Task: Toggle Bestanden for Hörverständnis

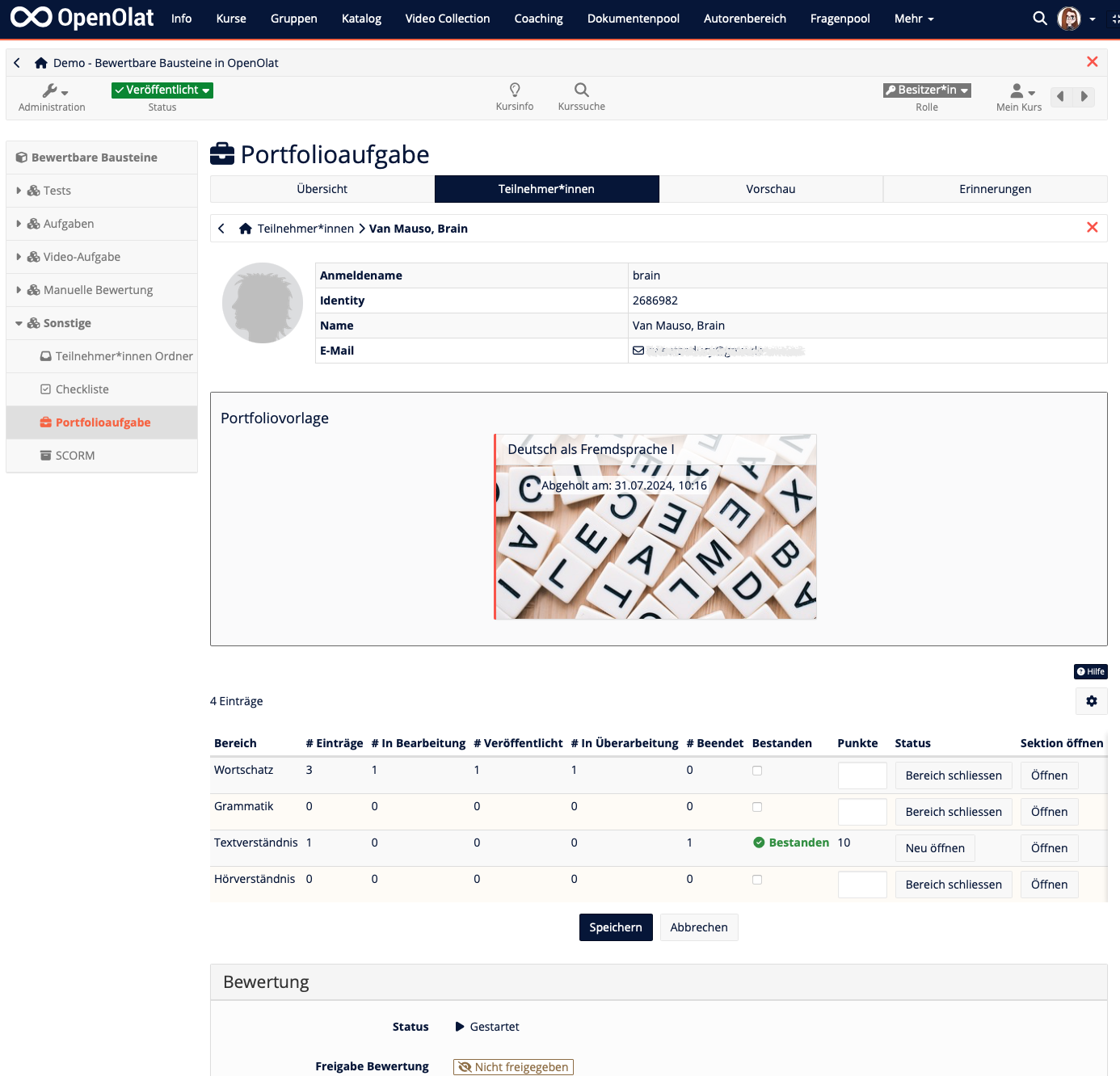Action: (x=757, y=879)
